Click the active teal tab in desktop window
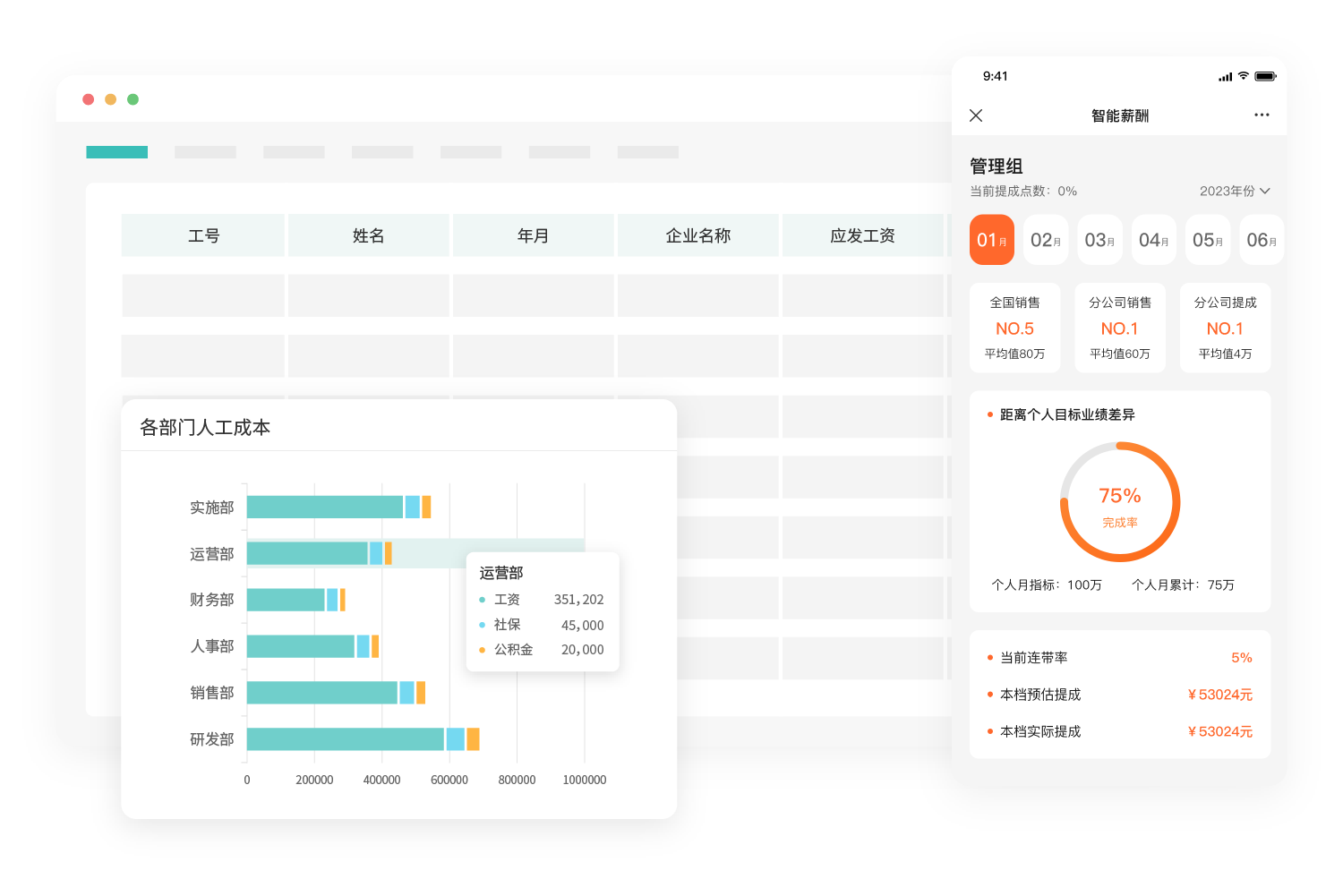This screenshot has width=1343, height=896. pyautogui.click(x=116, y=152)
